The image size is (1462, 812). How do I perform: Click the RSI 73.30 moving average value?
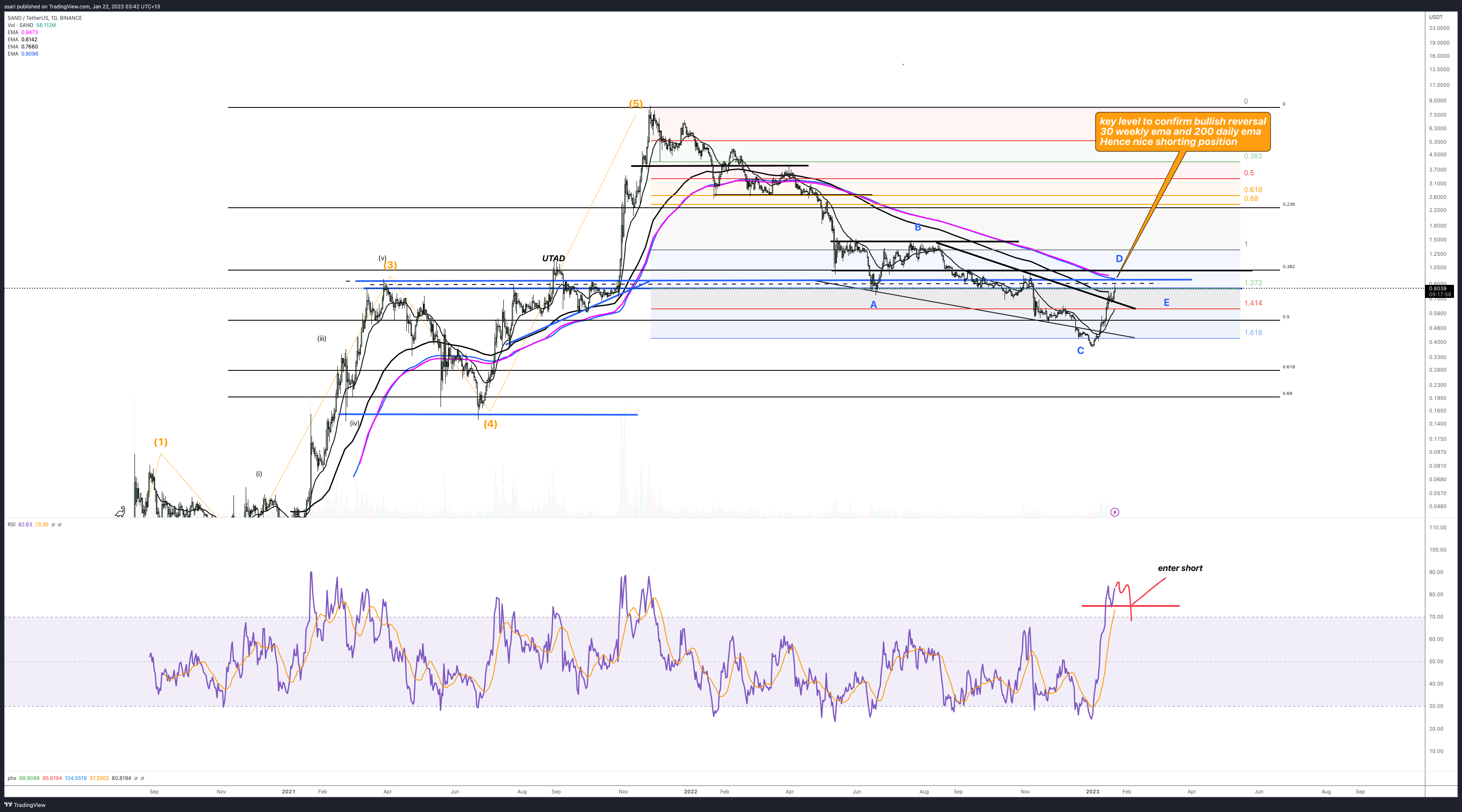[x=41, y=525]
